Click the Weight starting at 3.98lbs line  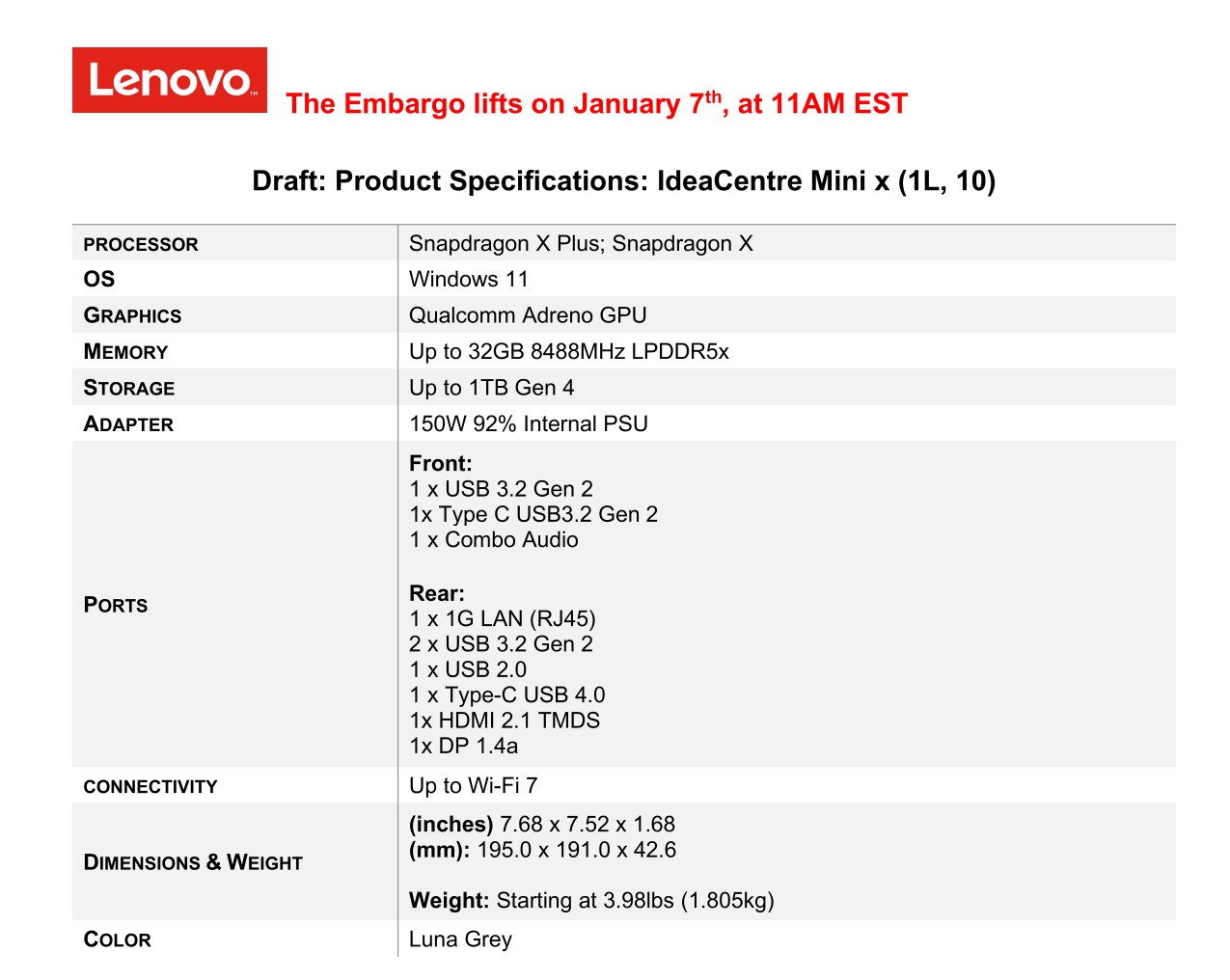click(x=591, y=901)
